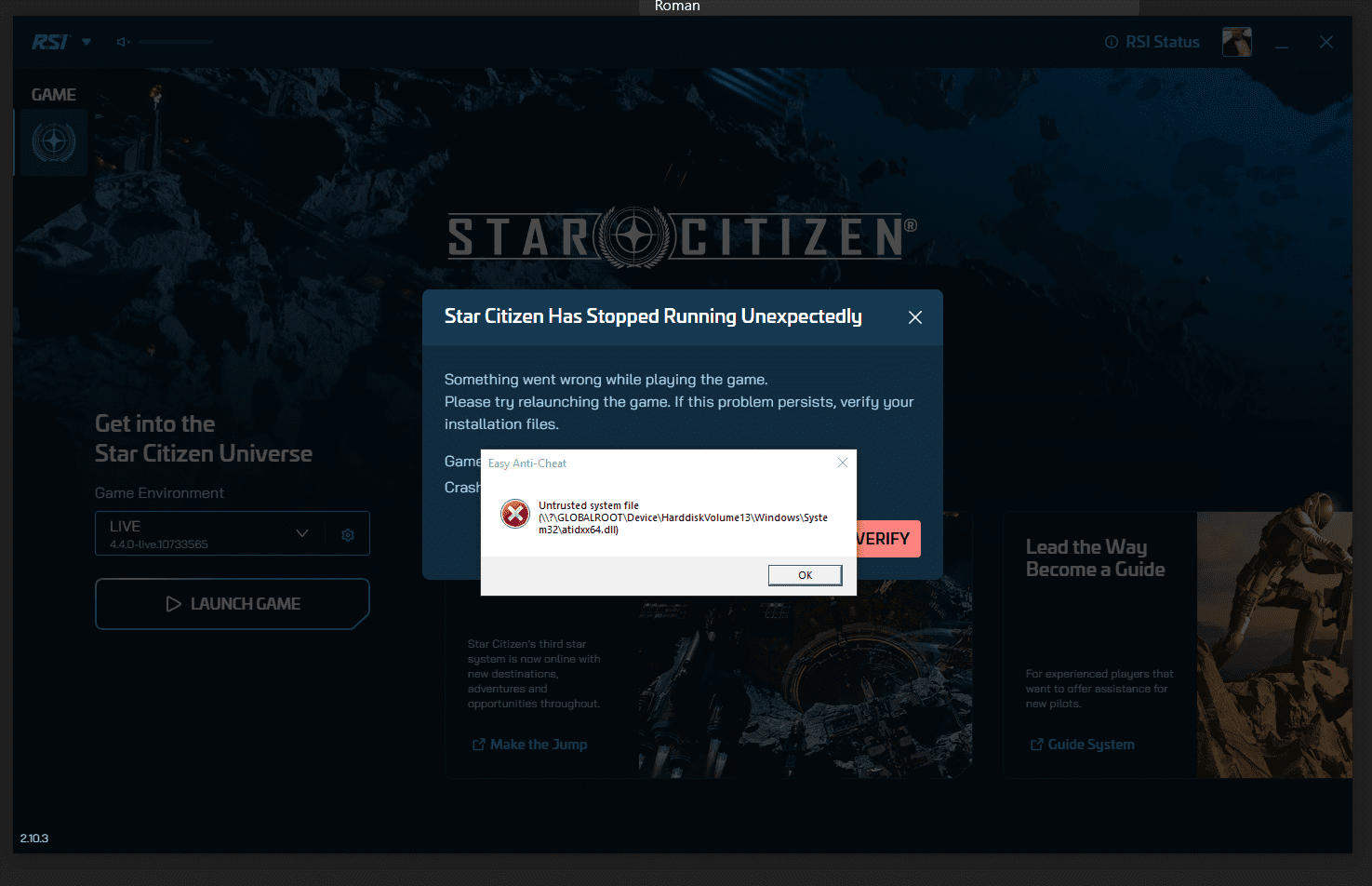
Task: Mute the launcher audio speaker icon
Action: click(x=123, y=42)
